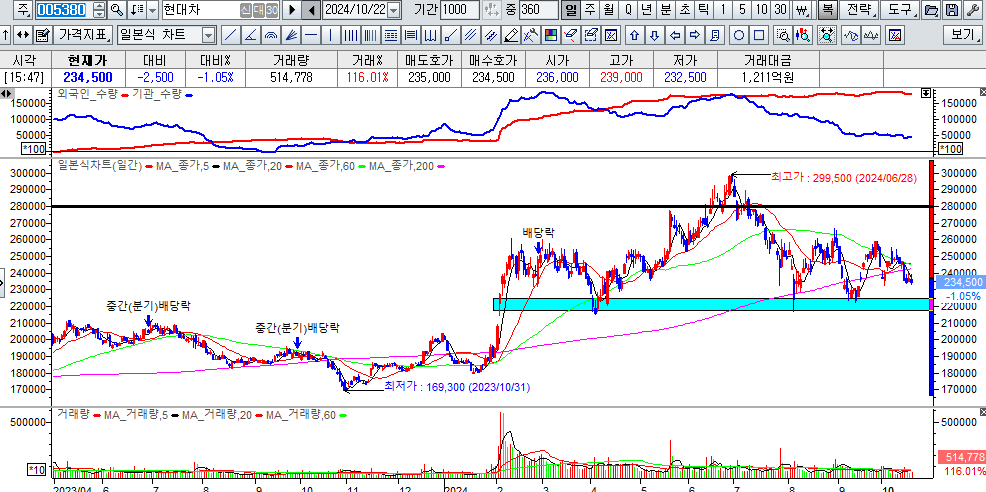
Task: Click the save chart floppy disk icon
Action: pyautogui.click(x=950, y=10)
